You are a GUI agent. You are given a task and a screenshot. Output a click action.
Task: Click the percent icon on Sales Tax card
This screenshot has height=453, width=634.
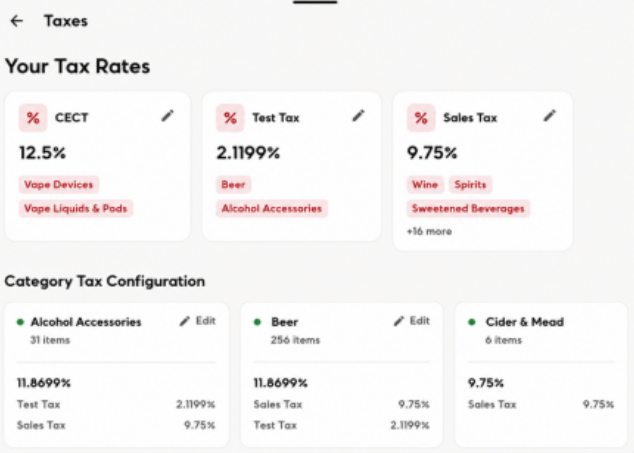pyautogui.click(x=421, y=118)
